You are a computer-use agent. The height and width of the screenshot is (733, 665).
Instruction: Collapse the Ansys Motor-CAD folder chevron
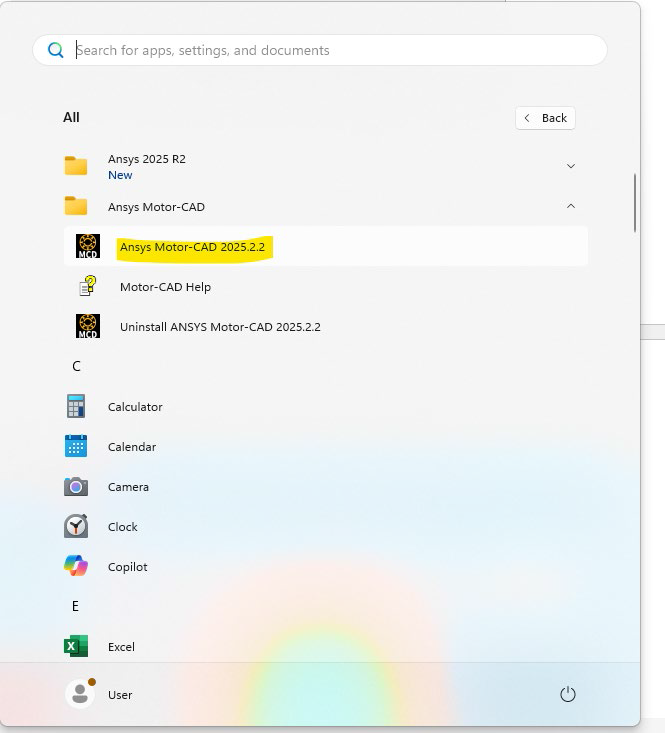(571, 206)
